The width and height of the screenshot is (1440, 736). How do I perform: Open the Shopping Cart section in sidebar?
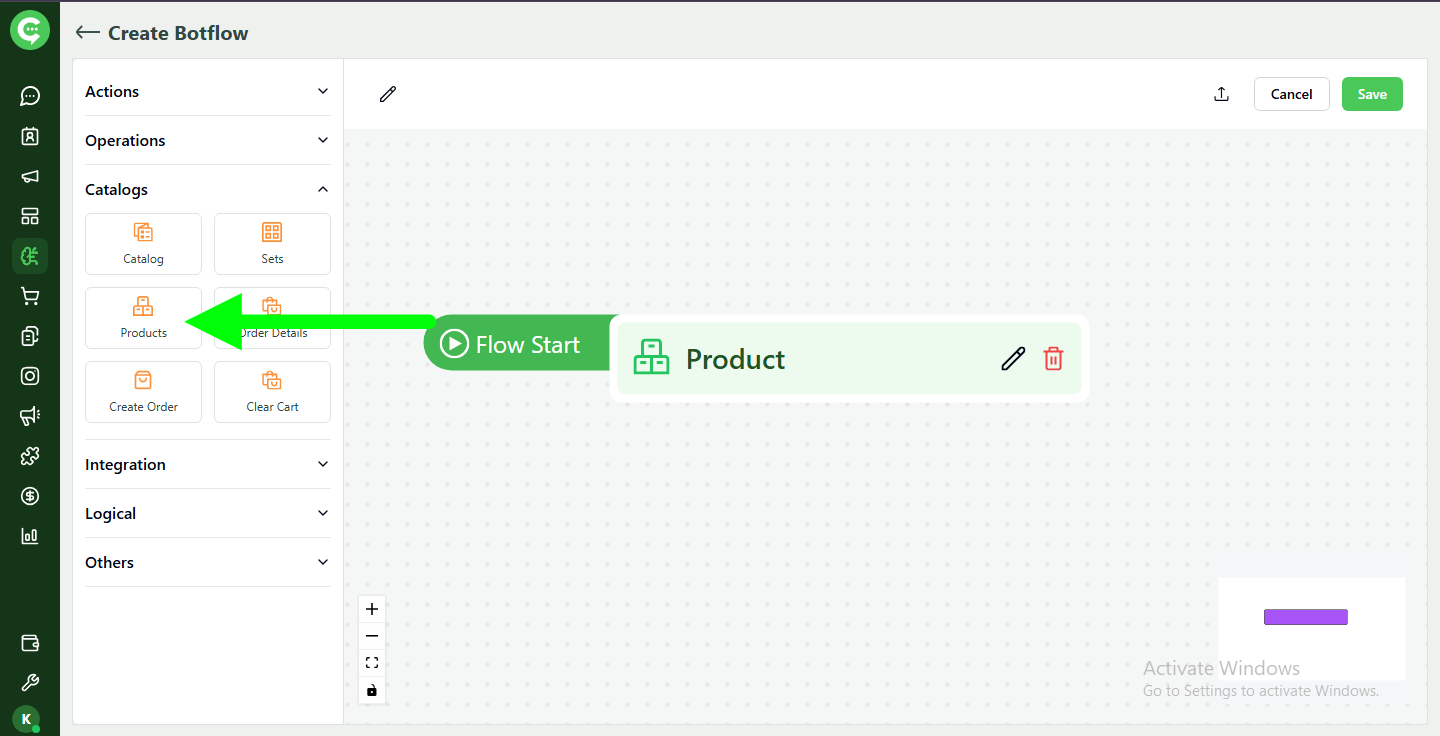click(30, 296)
